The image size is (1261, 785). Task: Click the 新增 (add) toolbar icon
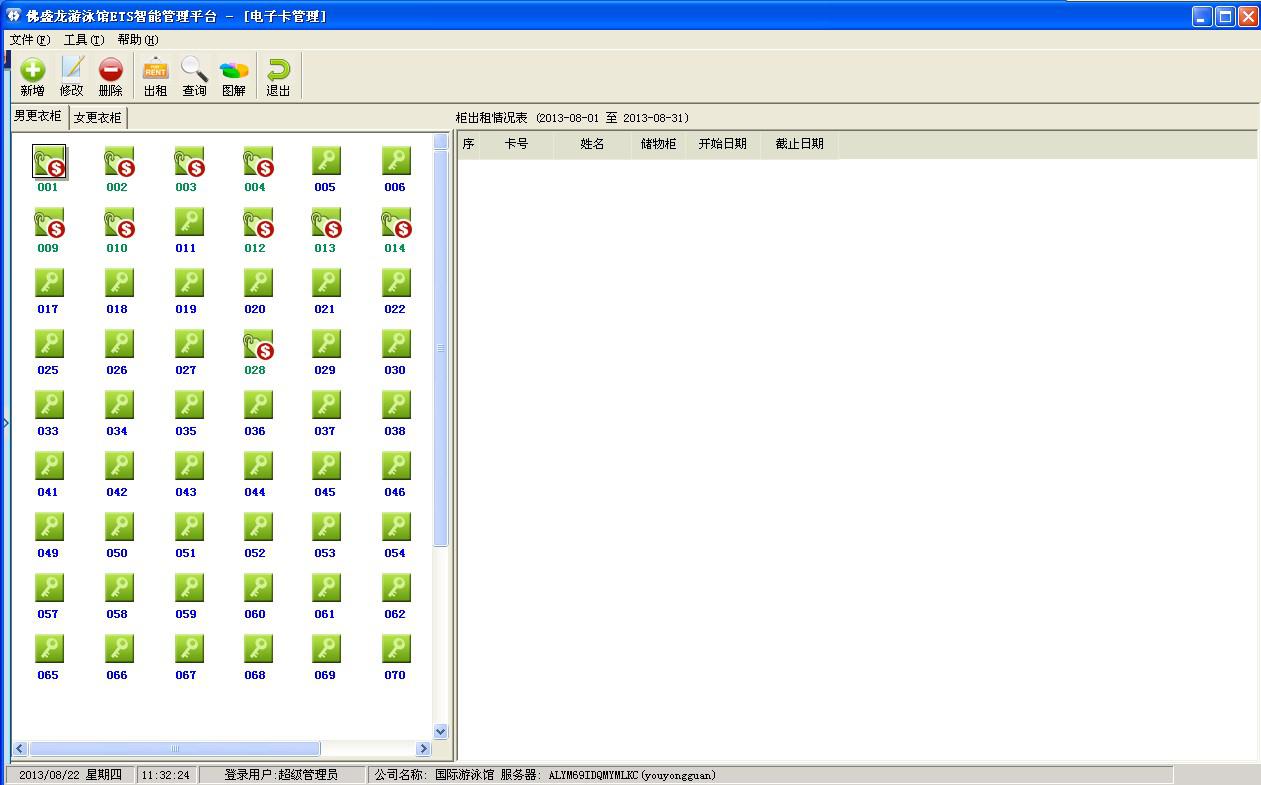pyautogui.click(x=32, y=76)
